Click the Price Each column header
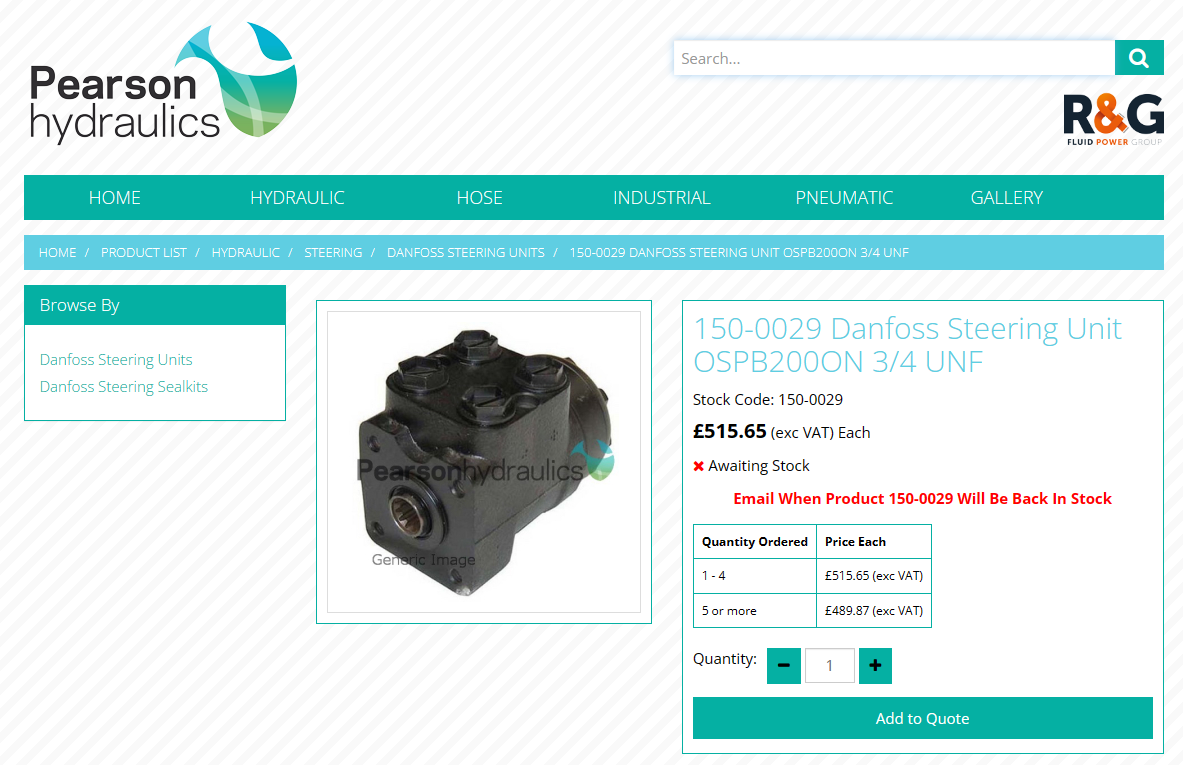This screenshot has height=765, width=1183. (874, 542)
